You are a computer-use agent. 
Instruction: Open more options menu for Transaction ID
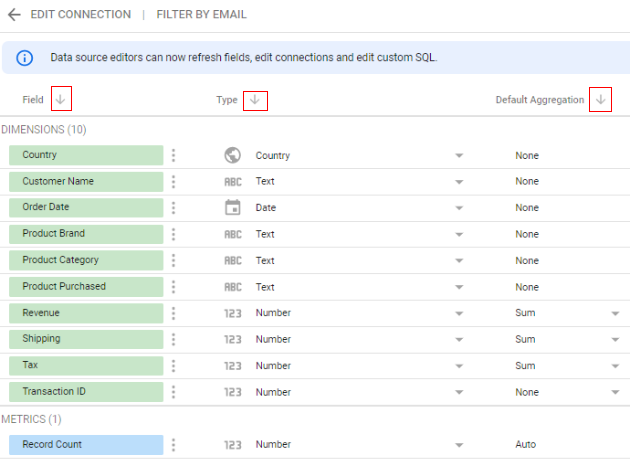(x=174, y=392)
